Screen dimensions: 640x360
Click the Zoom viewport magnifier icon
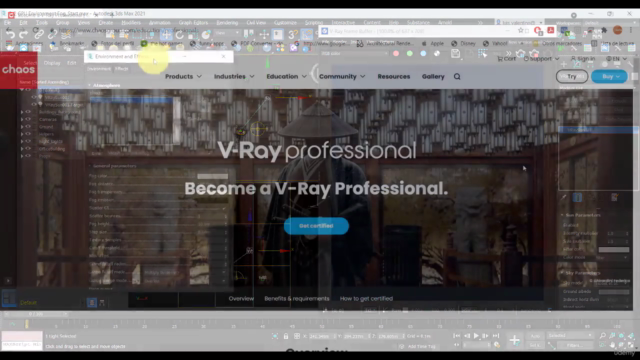[x=603, y=336]
